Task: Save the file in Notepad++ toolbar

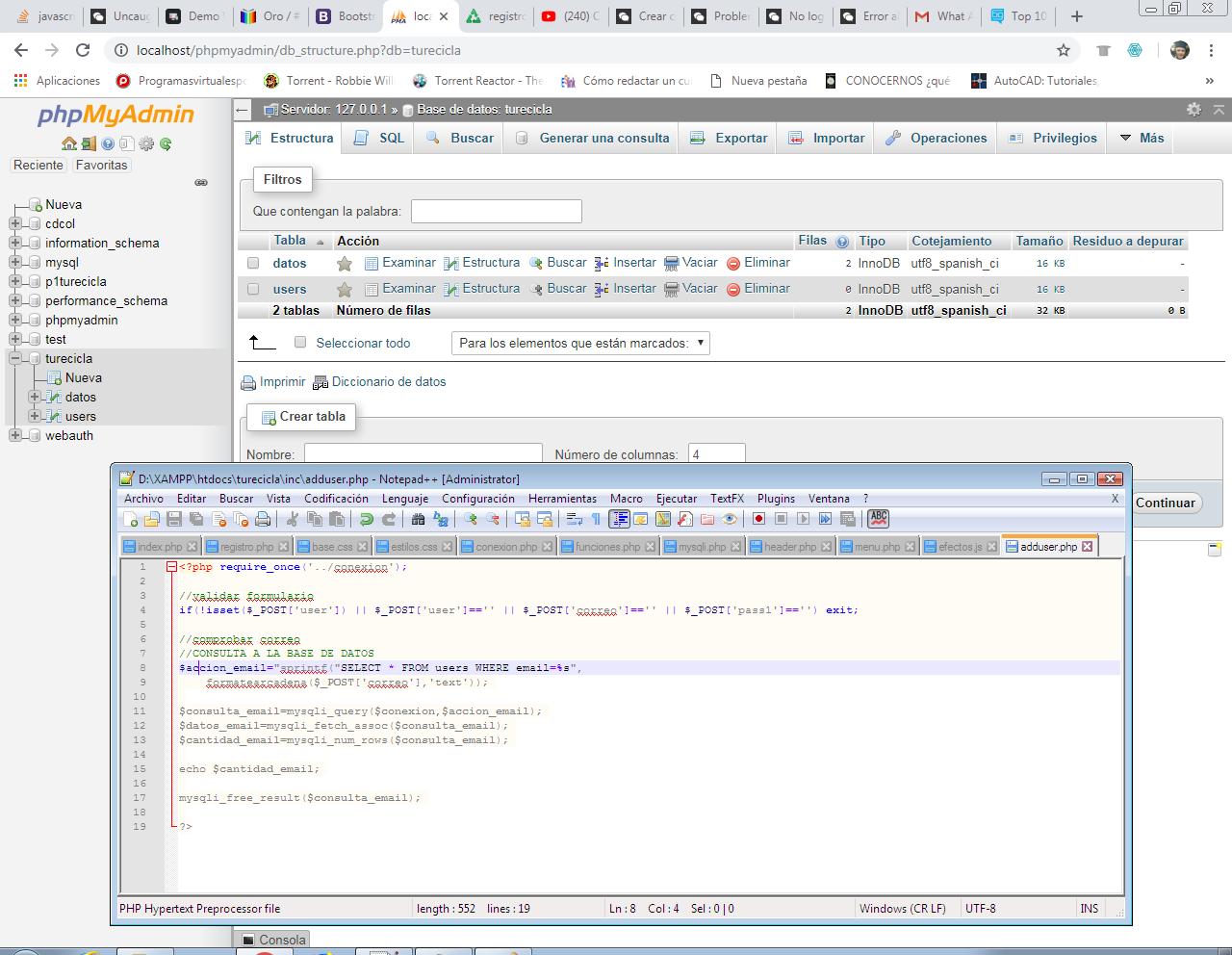Action: 174,519
